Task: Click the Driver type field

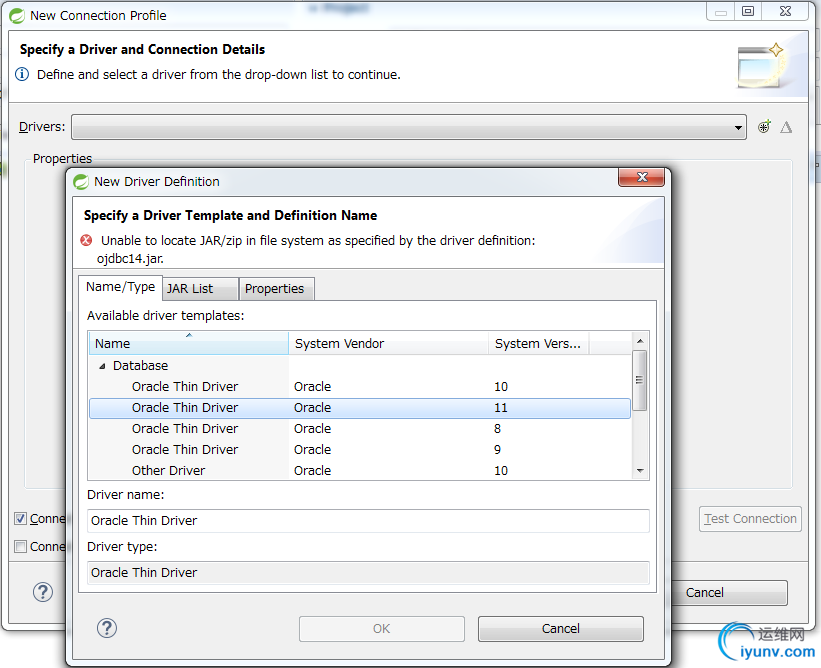Action: click(x=368, y=573)
